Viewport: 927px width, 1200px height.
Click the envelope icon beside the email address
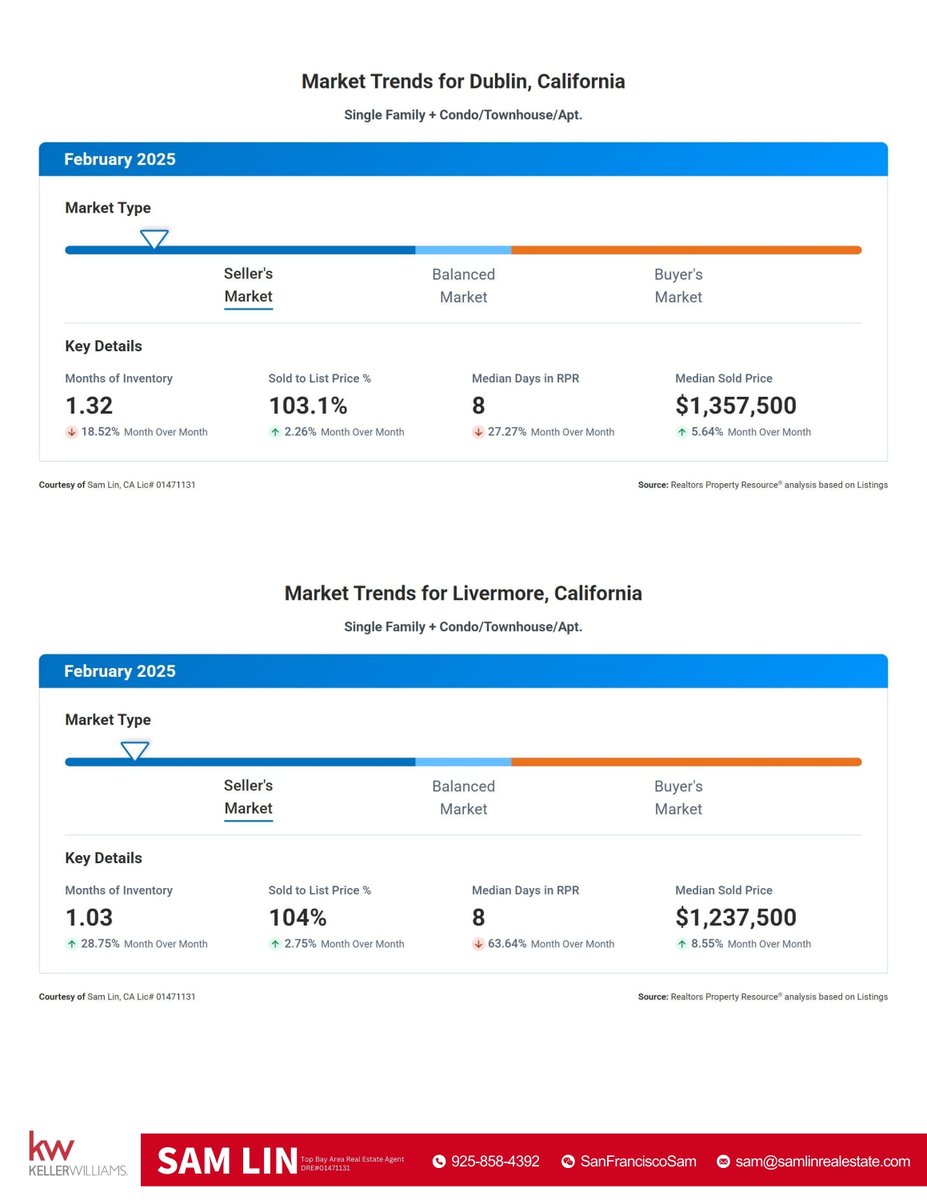722,1161
